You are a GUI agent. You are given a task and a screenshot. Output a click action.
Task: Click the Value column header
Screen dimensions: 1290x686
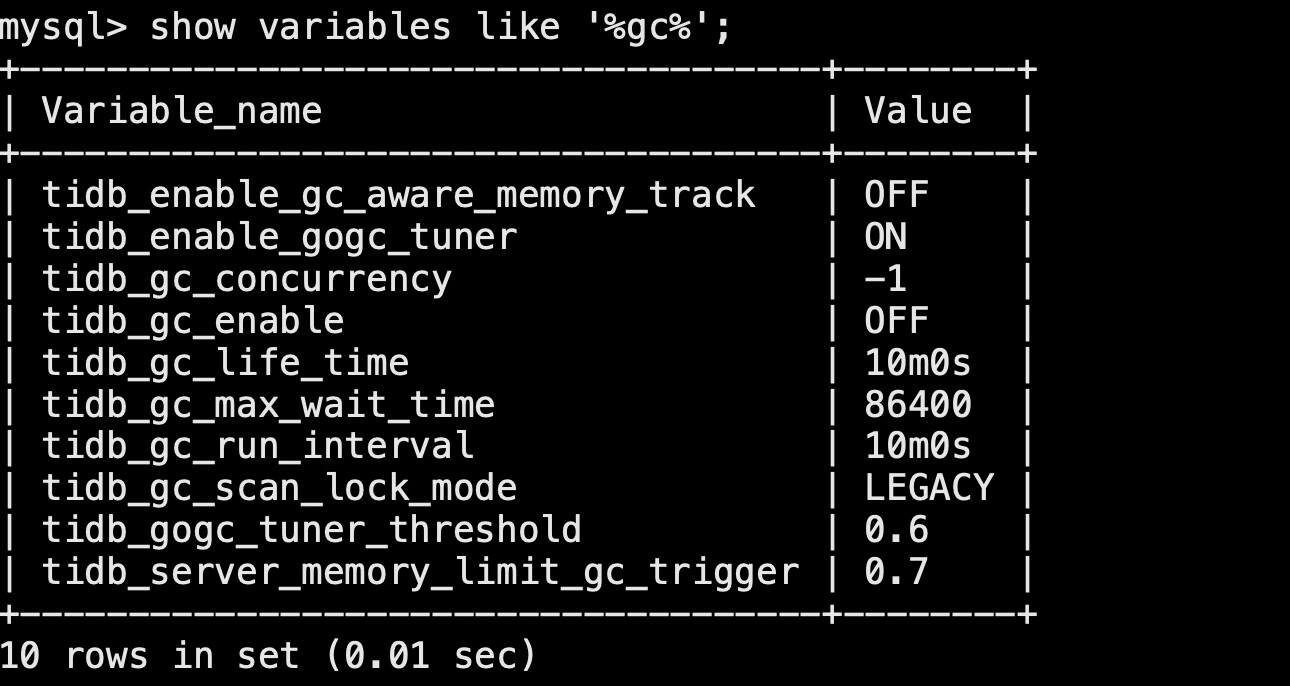point(917,111)
